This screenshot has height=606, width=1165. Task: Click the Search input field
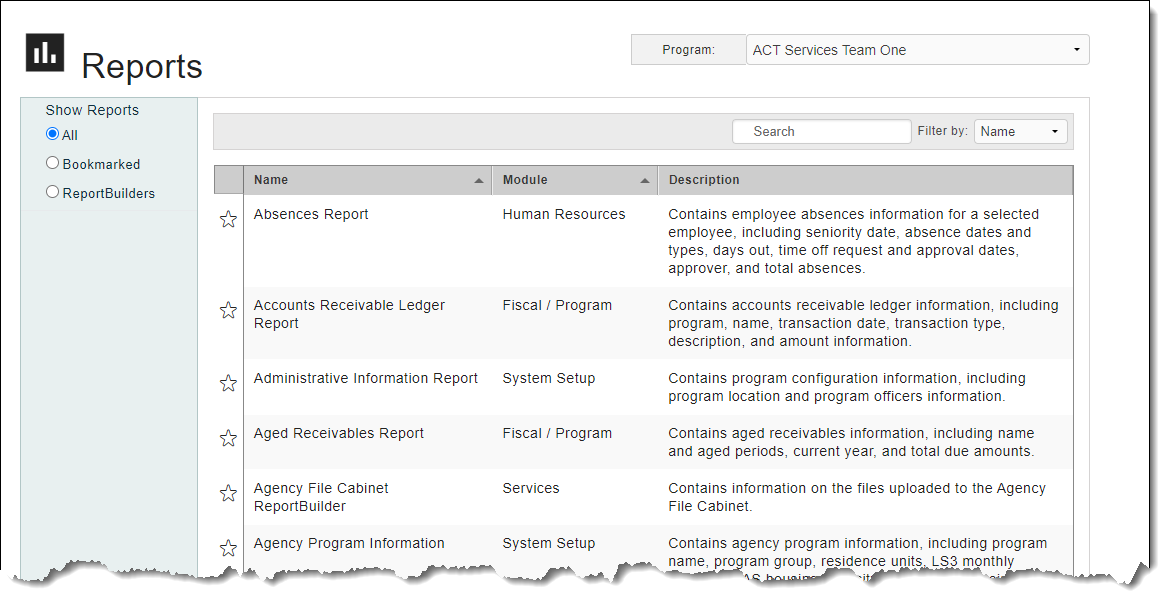(x=821, y=132)
